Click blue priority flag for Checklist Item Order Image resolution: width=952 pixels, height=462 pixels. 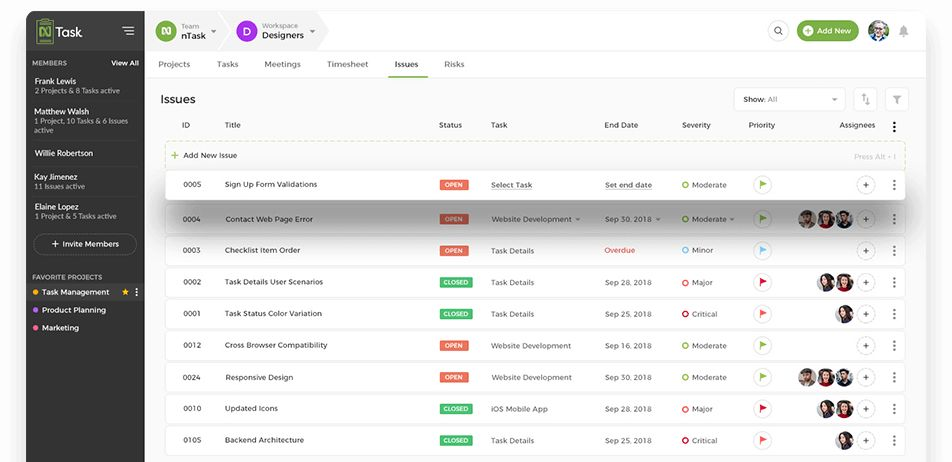tap(763, 250)
